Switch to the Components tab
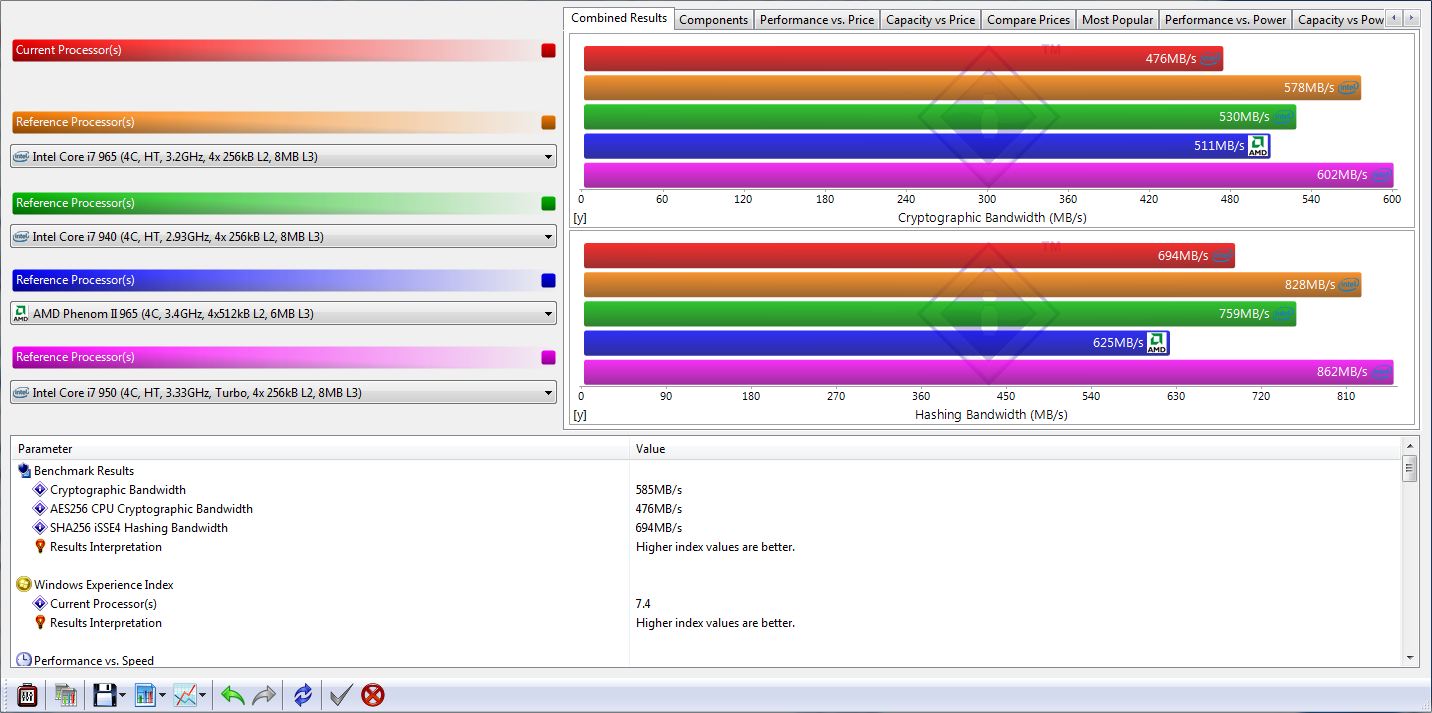The width and height of the screenshot is (1432, 713). pos(714,20)
